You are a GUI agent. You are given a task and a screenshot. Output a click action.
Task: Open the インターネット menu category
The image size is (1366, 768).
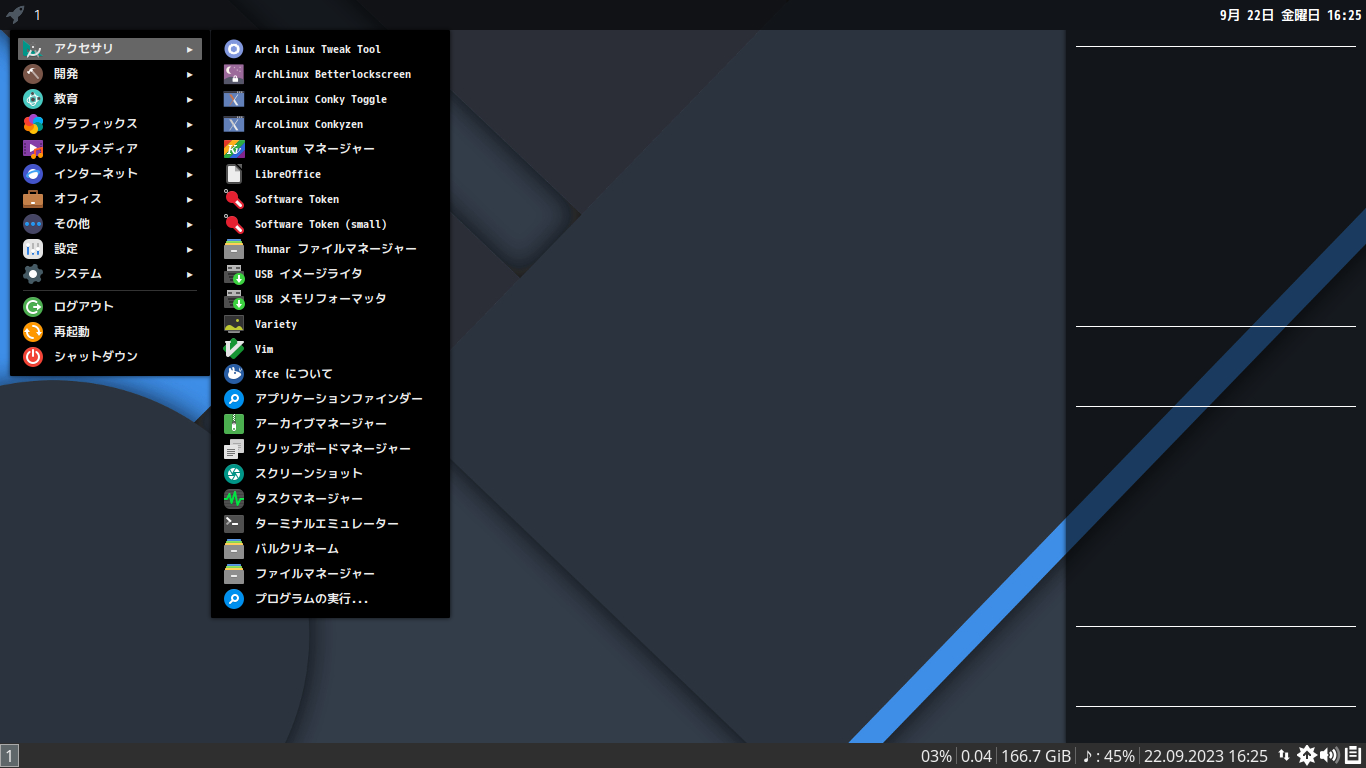pos(110,174)
